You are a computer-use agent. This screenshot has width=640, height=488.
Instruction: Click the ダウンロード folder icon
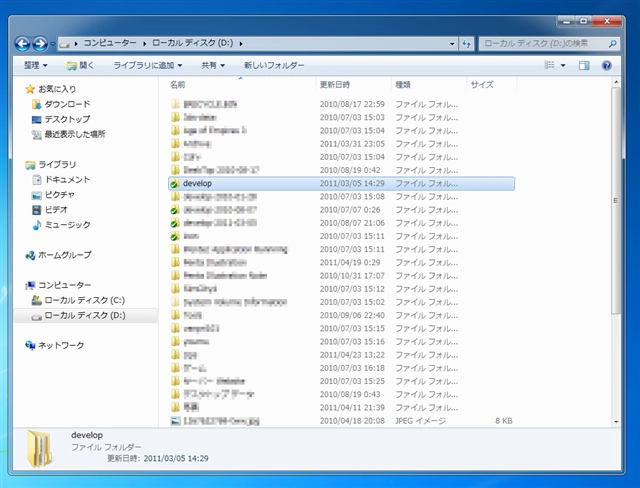click(36, 104)
